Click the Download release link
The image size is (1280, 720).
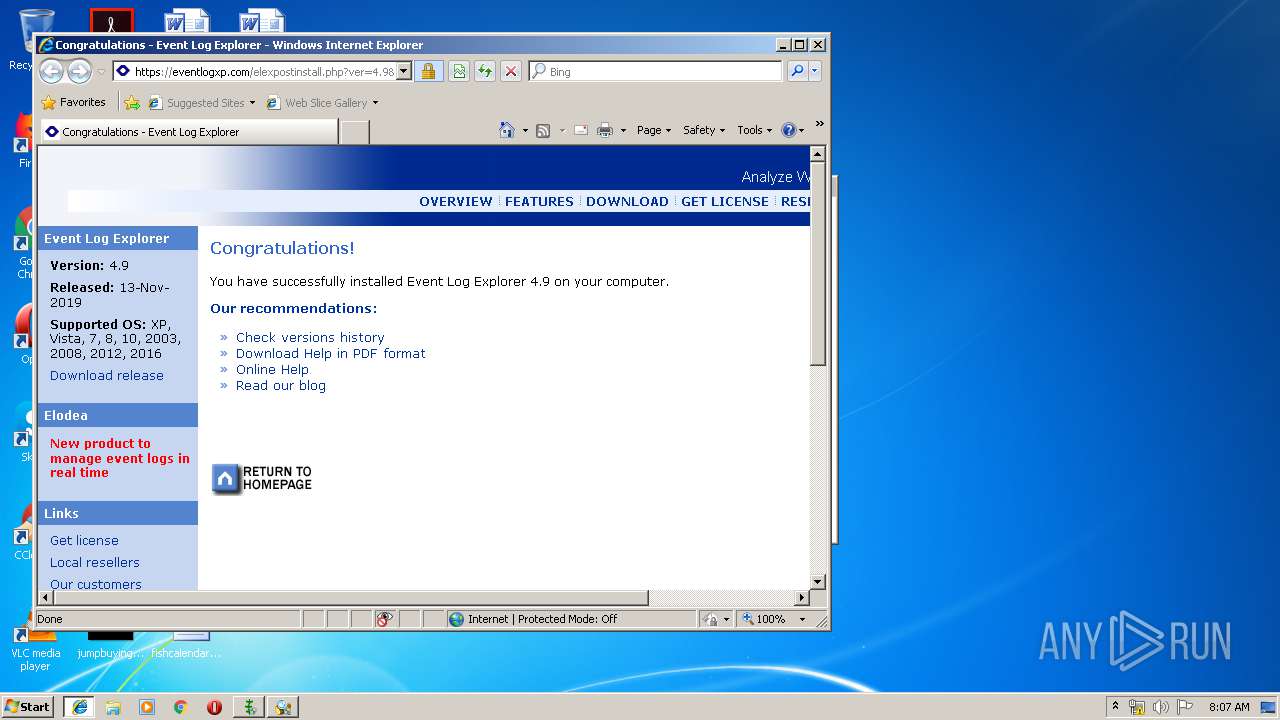(x=107, y=375)
